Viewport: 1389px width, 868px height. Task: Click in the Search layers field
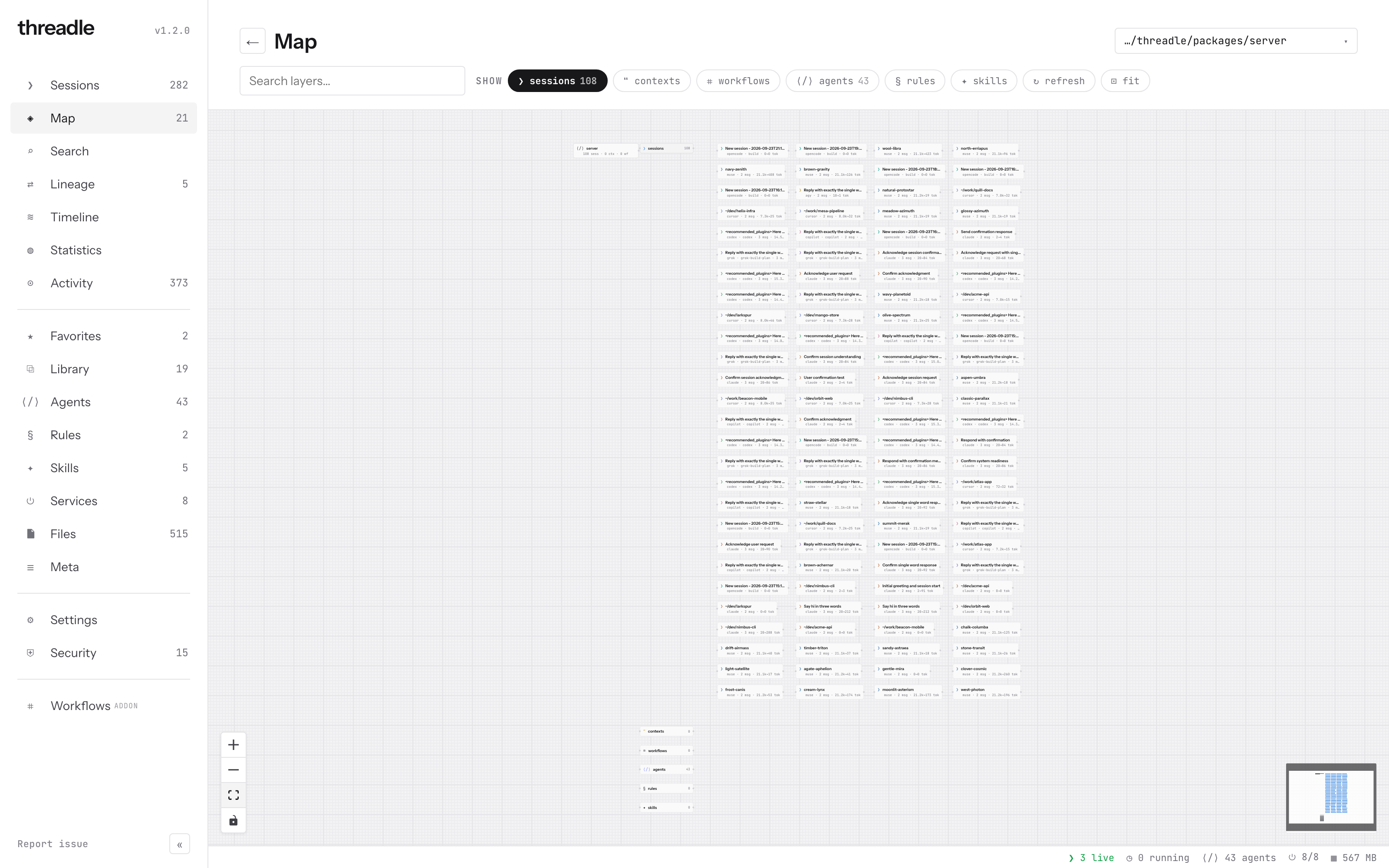(x=352, y=81)
